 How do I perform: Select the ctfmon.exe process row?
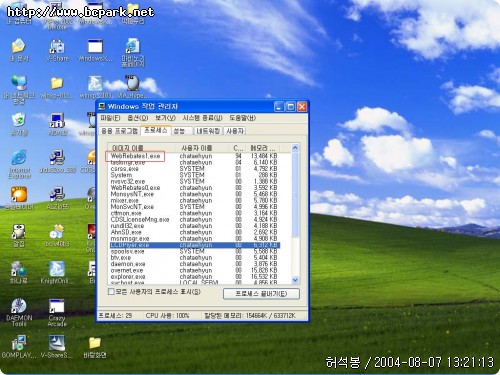coord(195,213)
